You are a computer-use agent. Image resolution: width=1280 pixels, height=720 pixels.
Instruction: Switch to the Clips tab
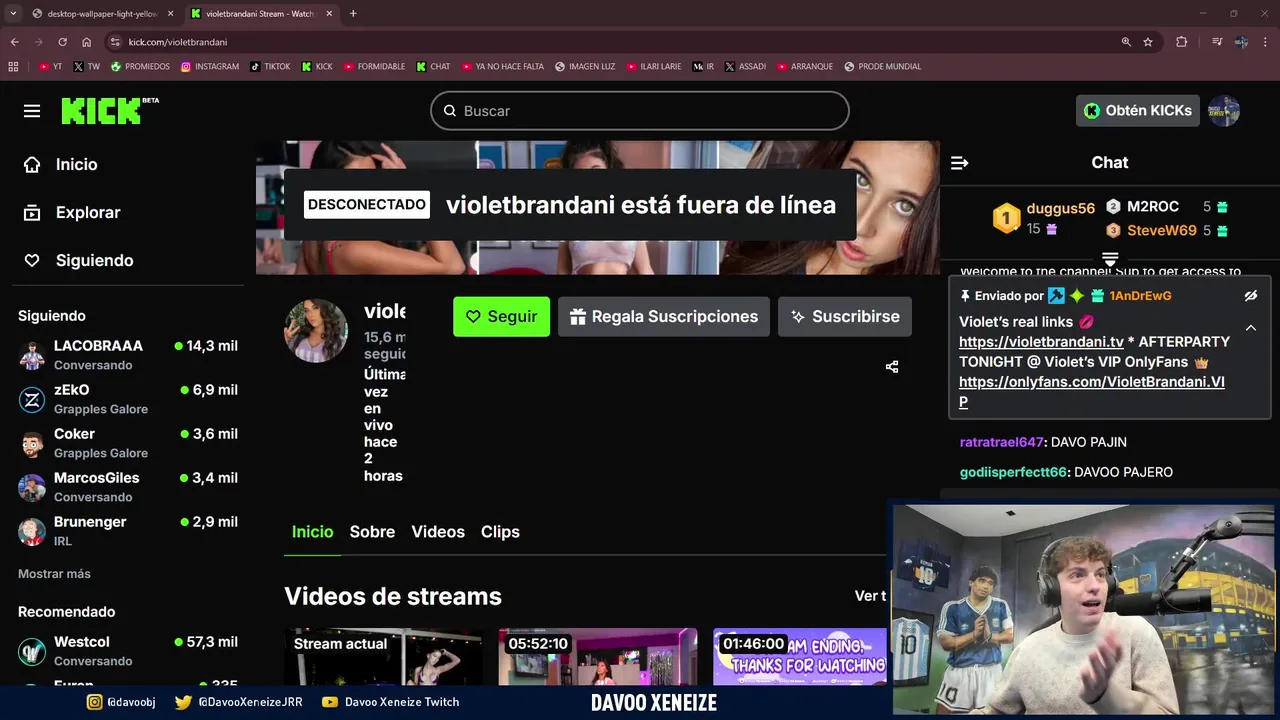(x=500, y=532)
